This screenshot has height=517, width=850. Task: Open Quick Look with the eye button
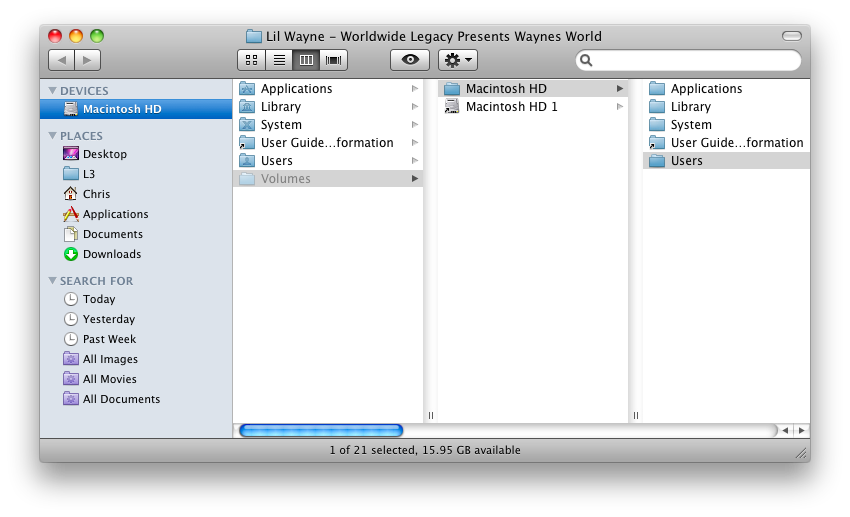pos(410,60)
